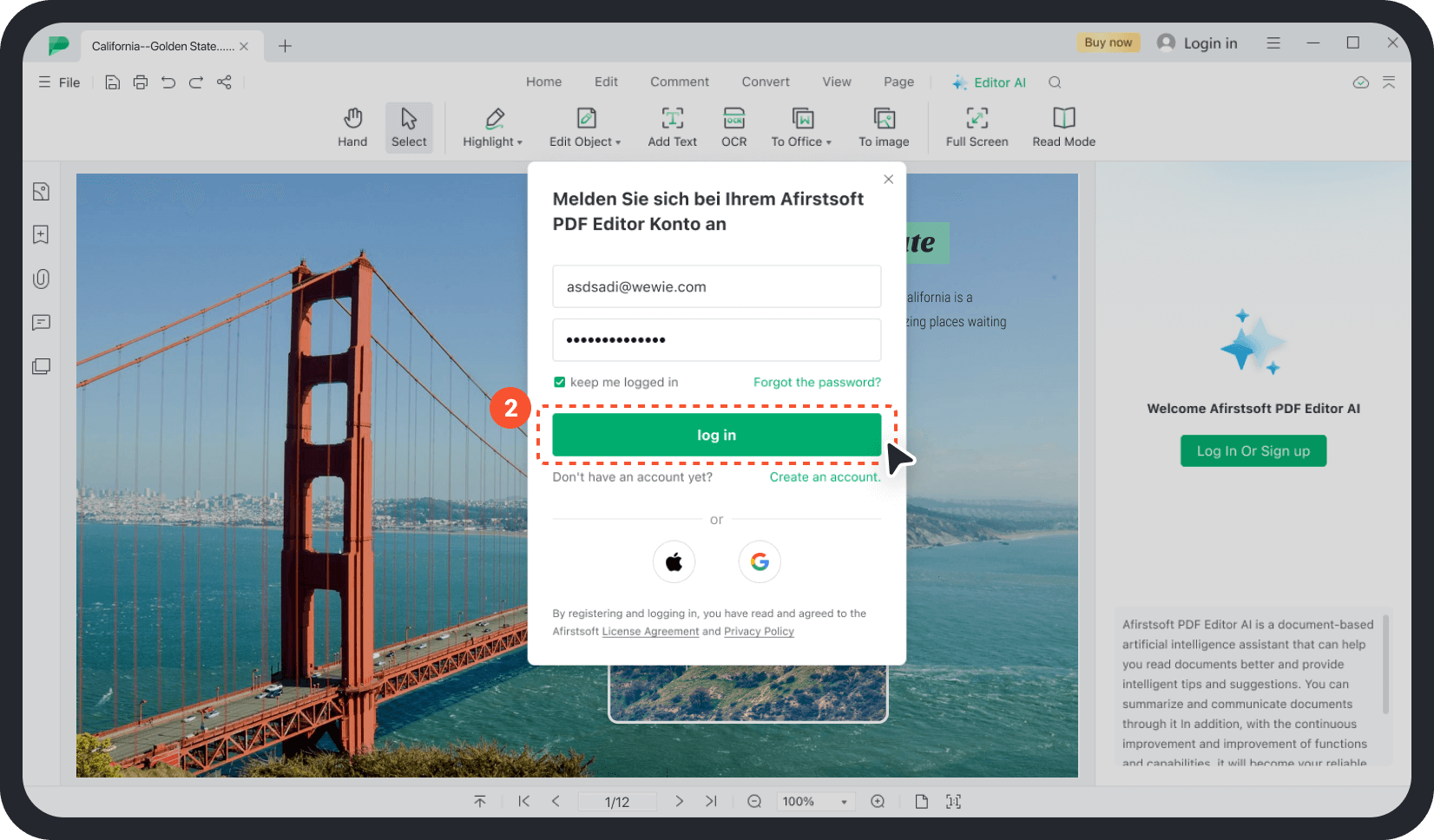Sign in with the Google icon

pos(760,562)
